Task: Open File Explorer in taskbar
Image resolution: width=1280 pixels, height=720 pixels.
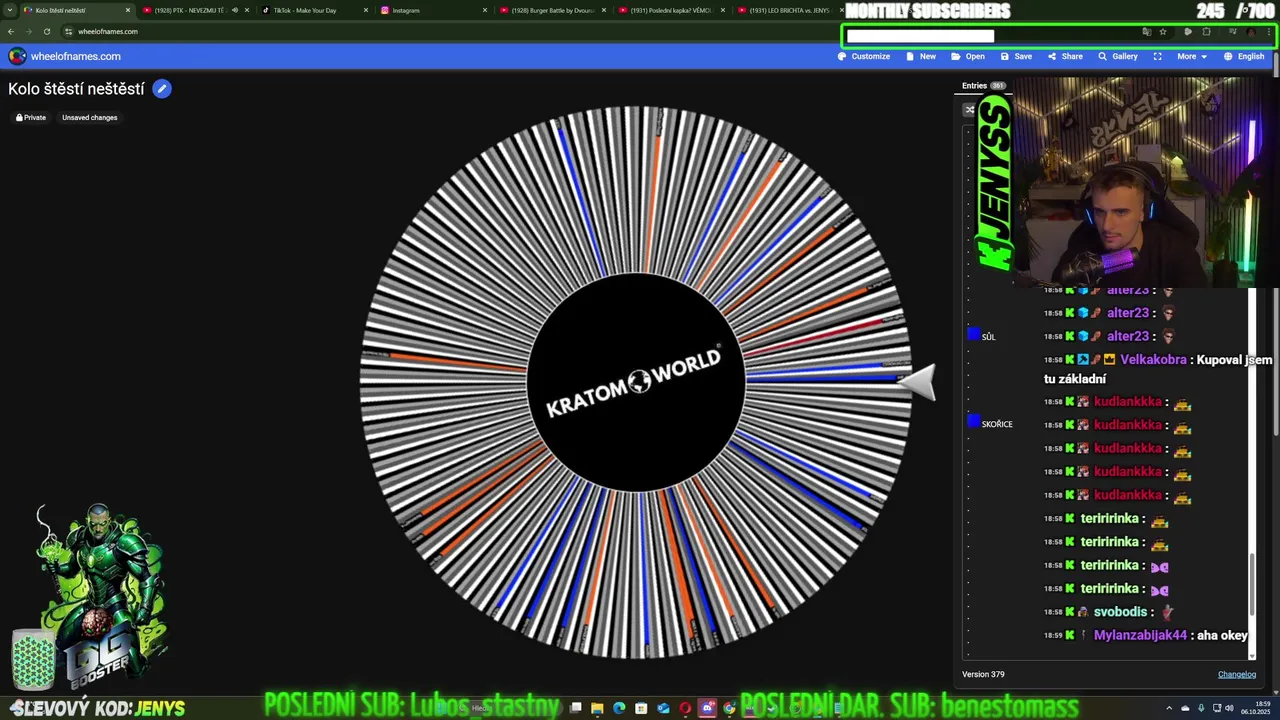Action: click(597, 708)
